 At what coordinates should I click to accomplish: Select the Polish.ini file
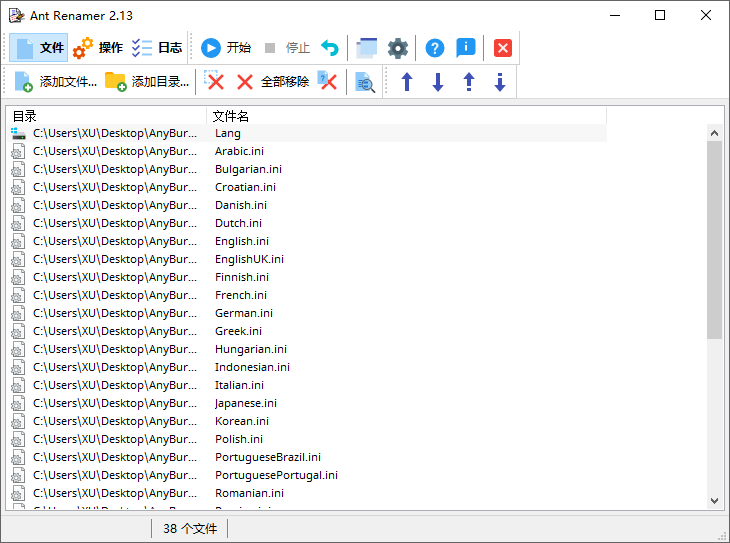pos(308,439)
